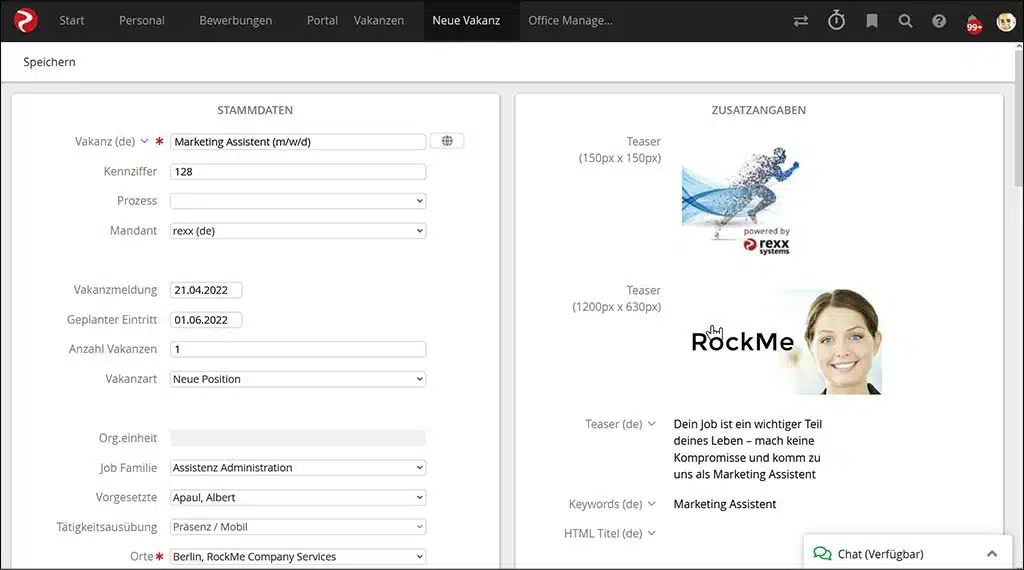This screenshot has width=1024, height=570.
Task: Click the Teaser (de) text starting Dein Job
Action: (x=748, y=449)
